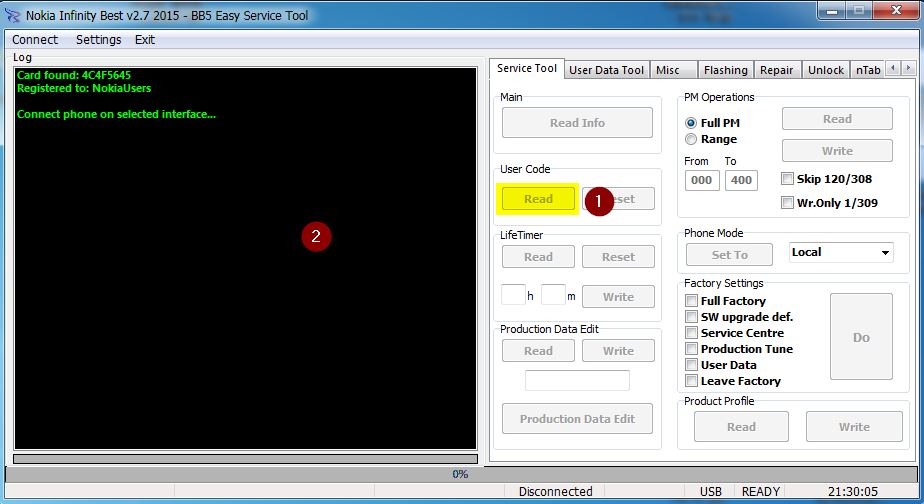
Task: Click the 'Card found: 4C4F5645' log line
Action: pyautogui.click(x=74, y=75)
